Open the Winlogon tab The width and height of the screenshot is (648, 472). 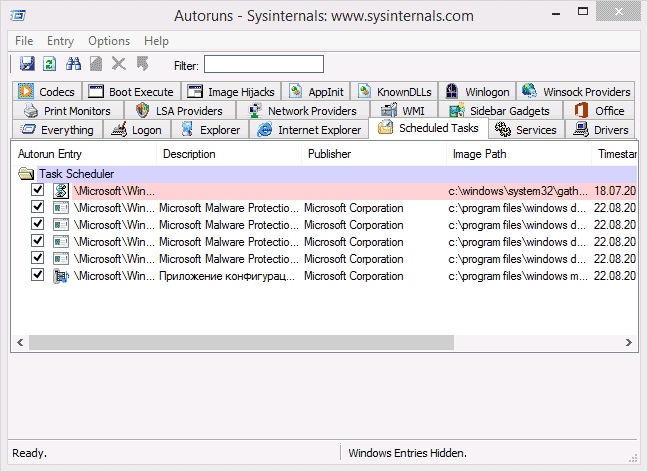[x=477, y=91]
